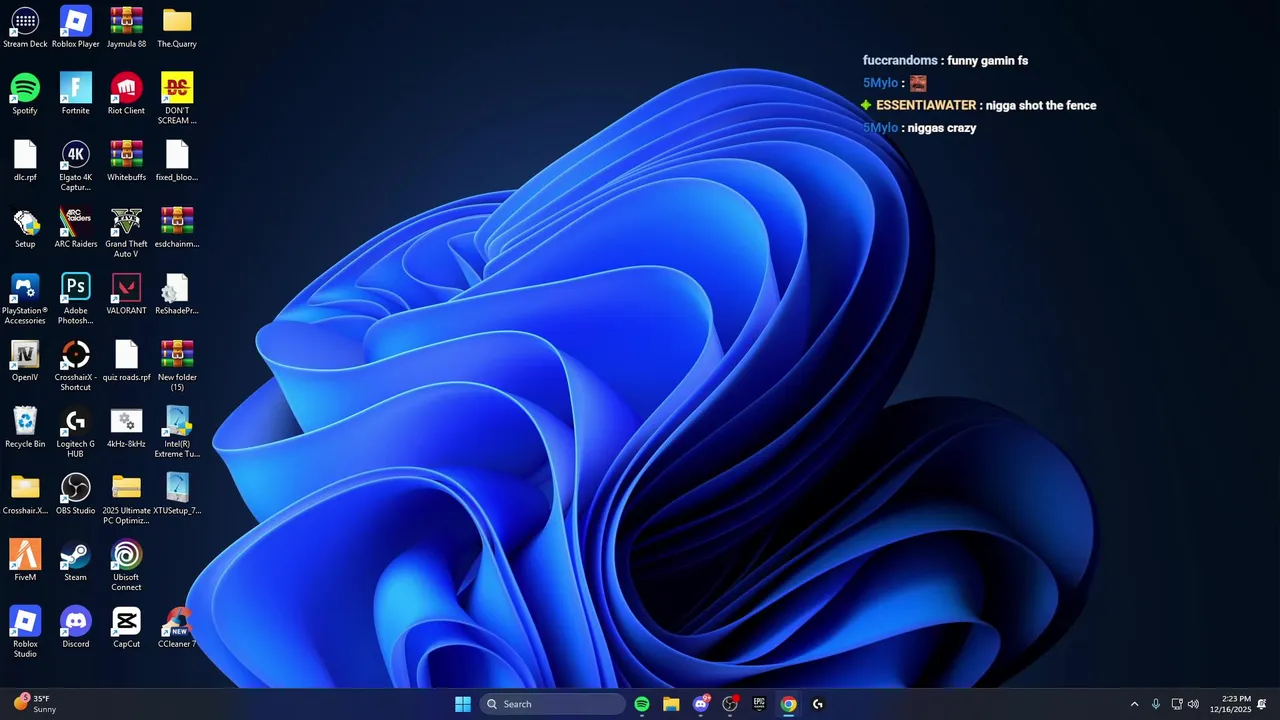Select the Stream Deck desktop shortcut
The image size is (1280, 720).
click(25, 28)
